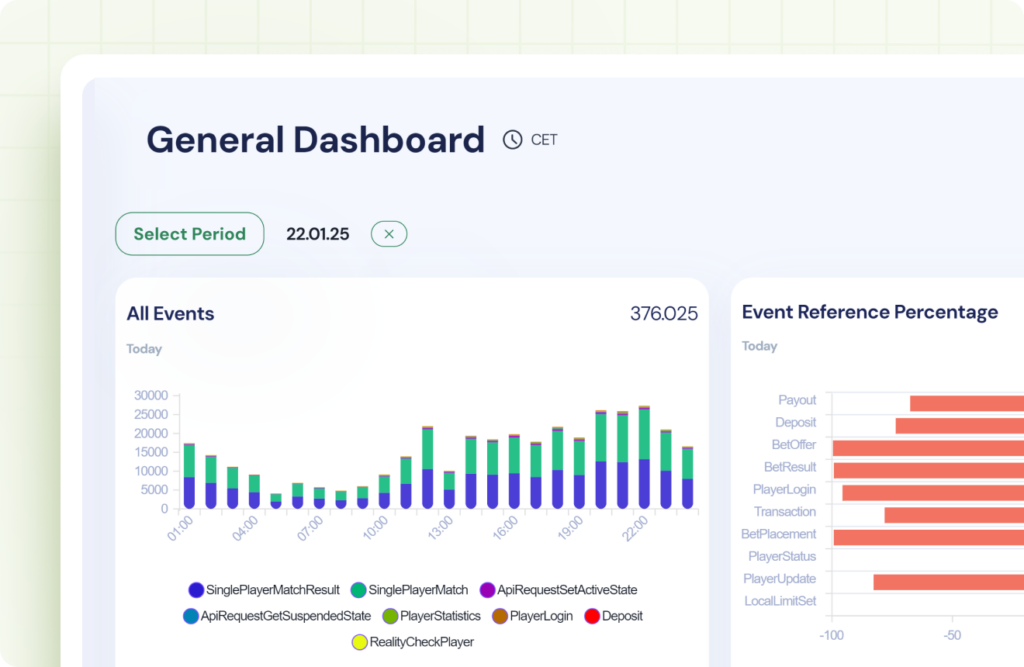The image size is (1024, 667).
Task: Click the CET timezone label
Action: [x=544, y=140]
